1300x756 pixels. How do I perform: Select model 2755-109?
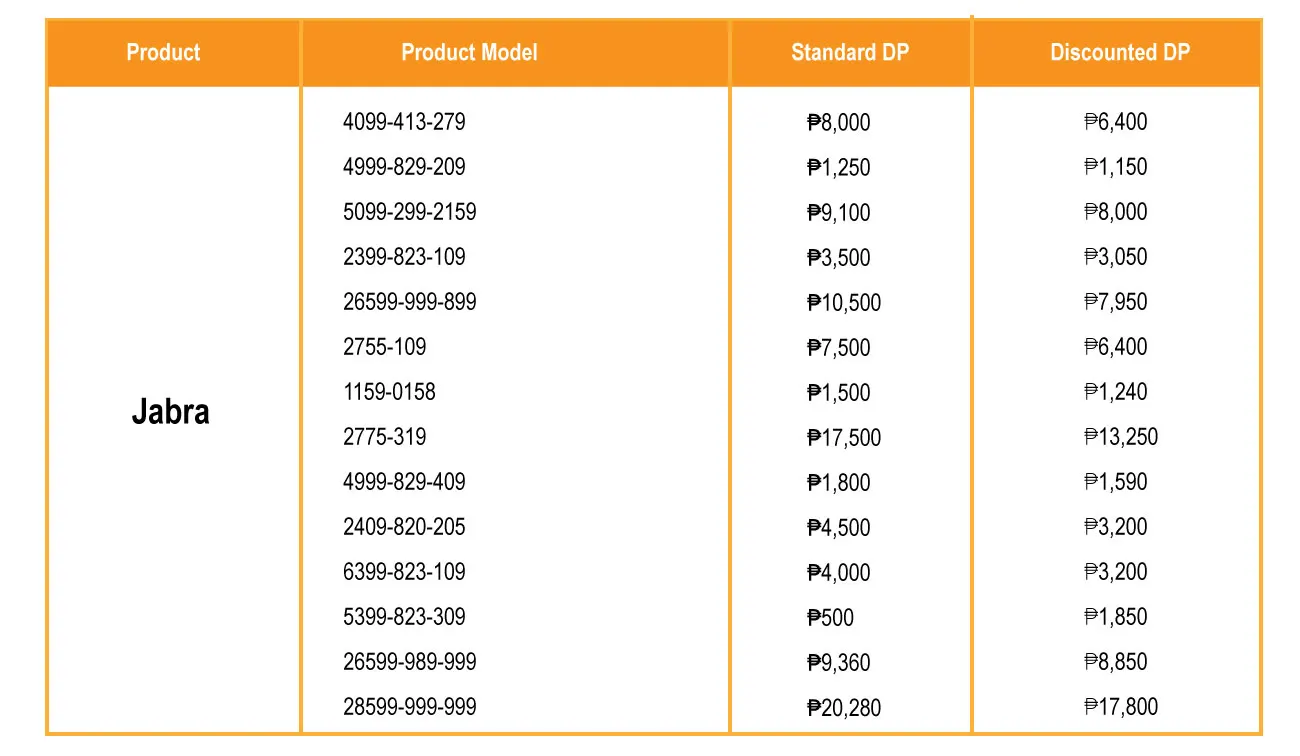coord(384,347)
